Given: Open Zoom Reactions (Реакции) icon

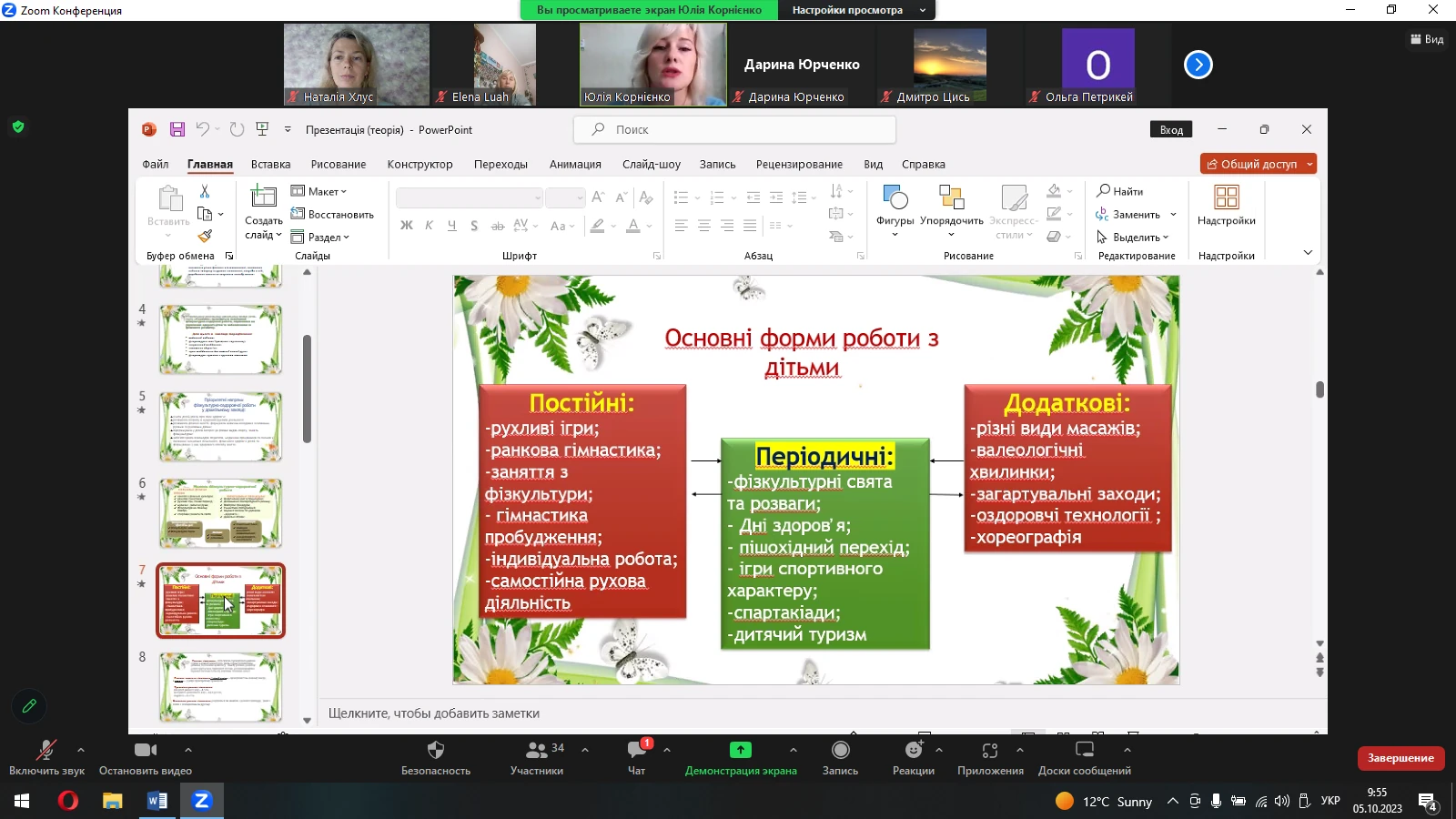Looking at the screenshot, I should 913,750.
